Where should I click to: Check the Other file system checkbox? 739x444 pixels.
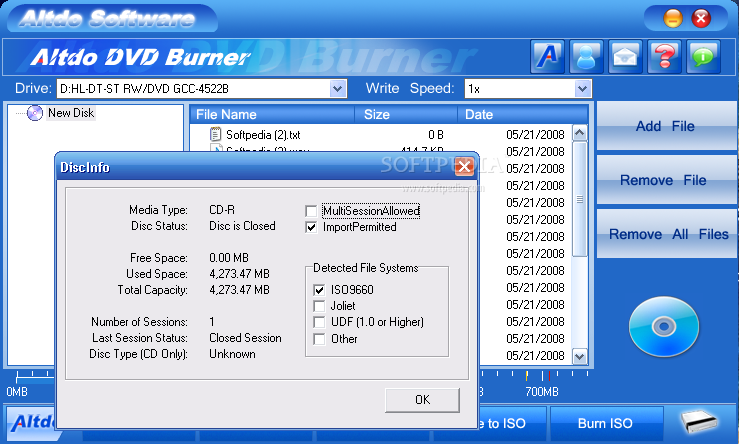319,339
